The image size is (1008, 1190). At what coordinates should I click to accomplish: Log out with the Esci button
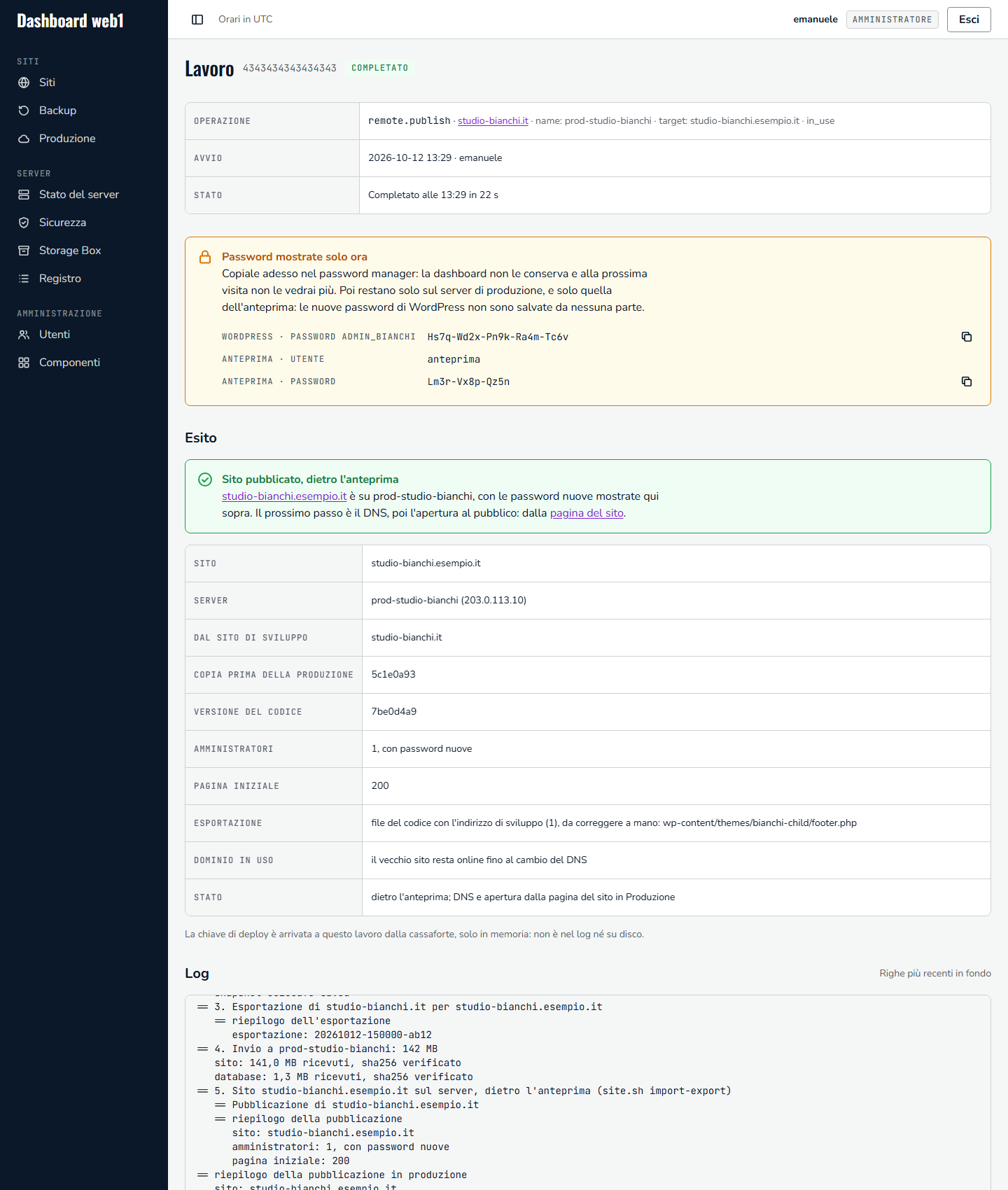(x=969, y=20)
